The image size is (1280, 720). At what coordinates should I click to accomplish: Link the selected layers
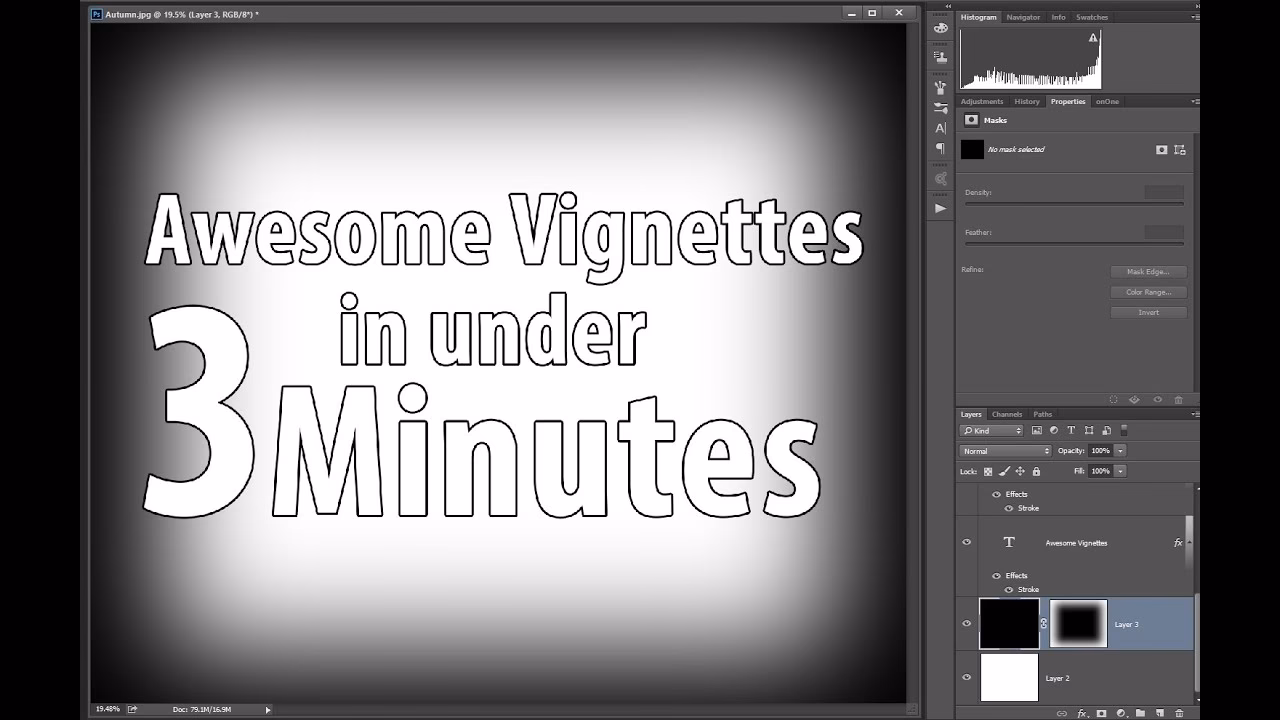click(x=1063, y=713)
